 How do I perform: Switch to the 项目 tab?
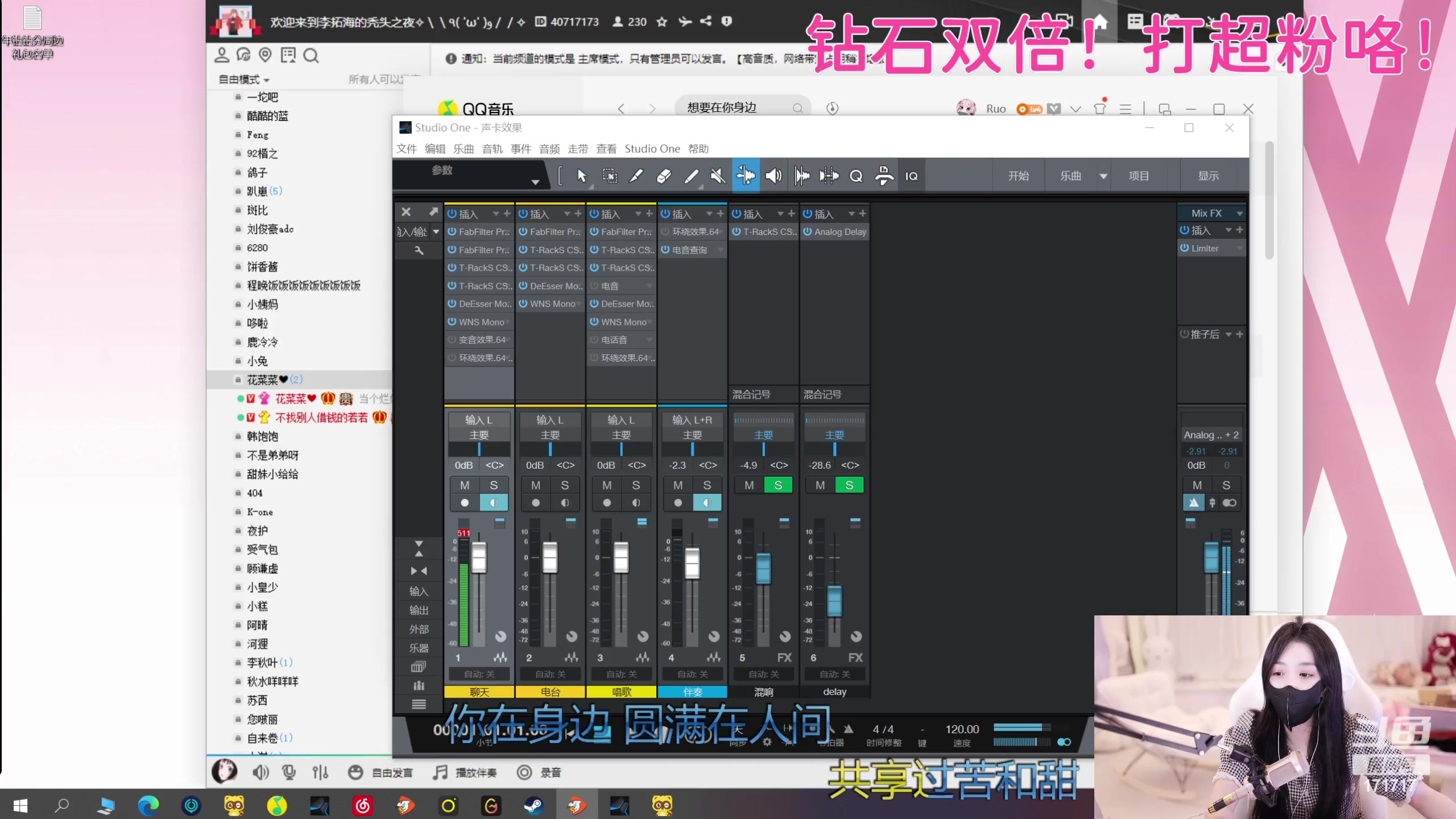point(1139,176)
